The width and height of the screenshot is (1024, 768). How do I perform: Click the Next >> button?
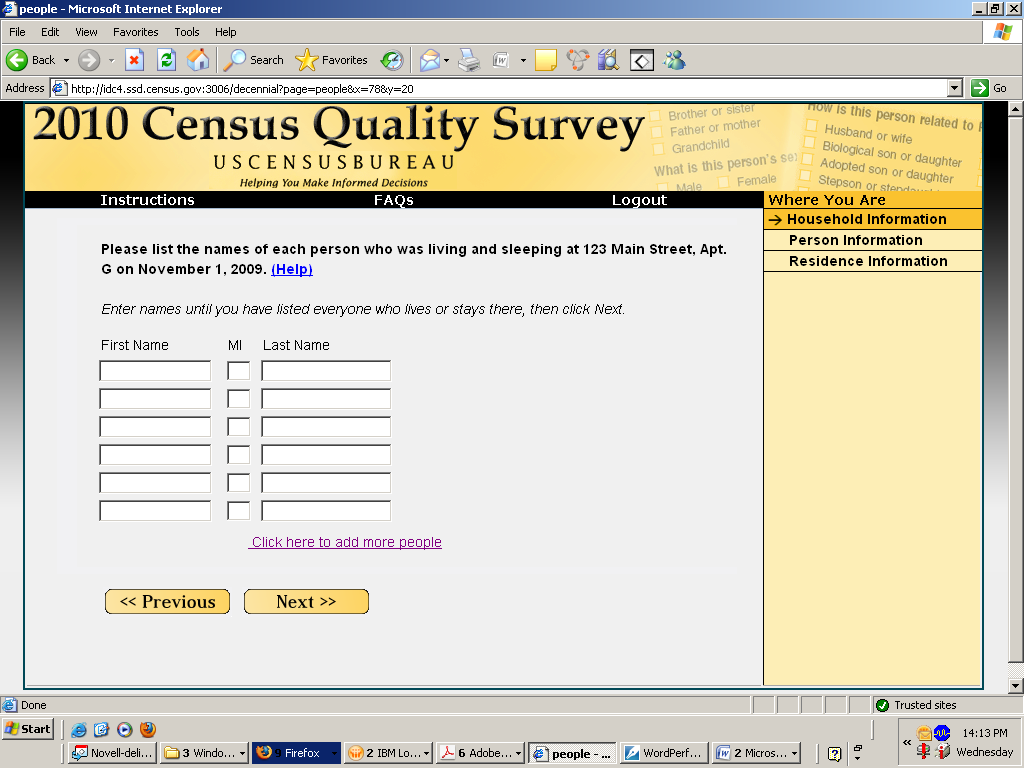(x=306, y=601)
